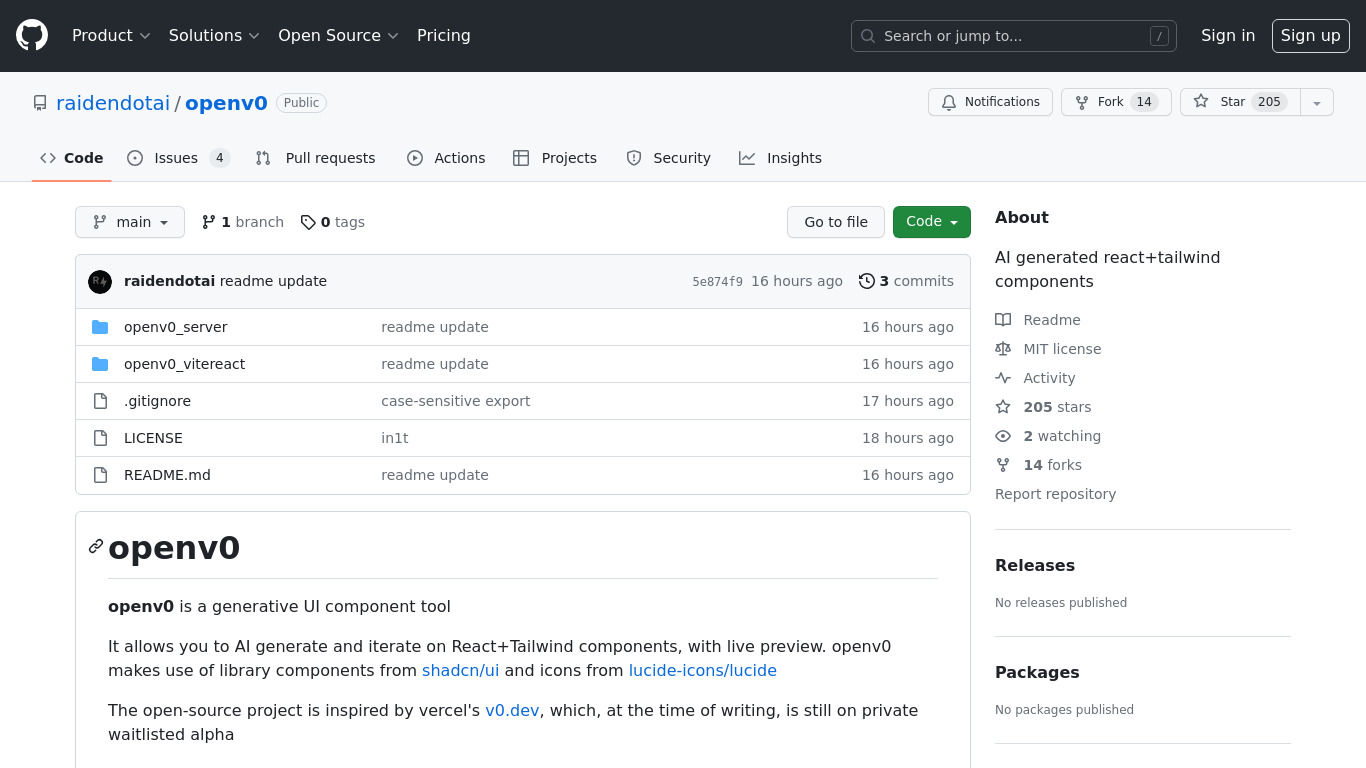Open the 'case-sensitive export' commit message
This screenshot has height=768, width=1366.
pyautogui.click(x=456, y=401)
